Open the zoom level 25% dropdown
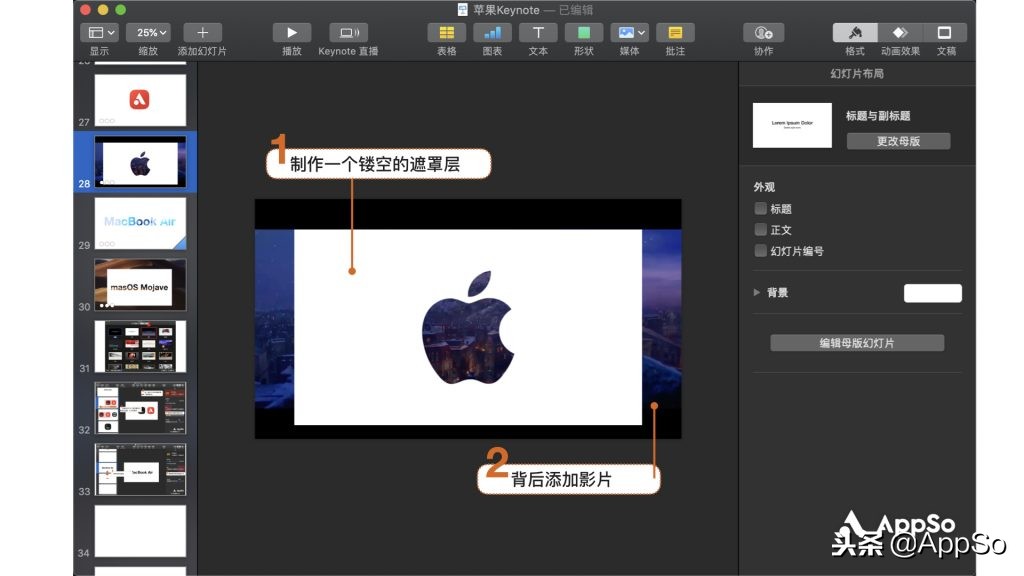1024x576 pixels. click(148, 31)
